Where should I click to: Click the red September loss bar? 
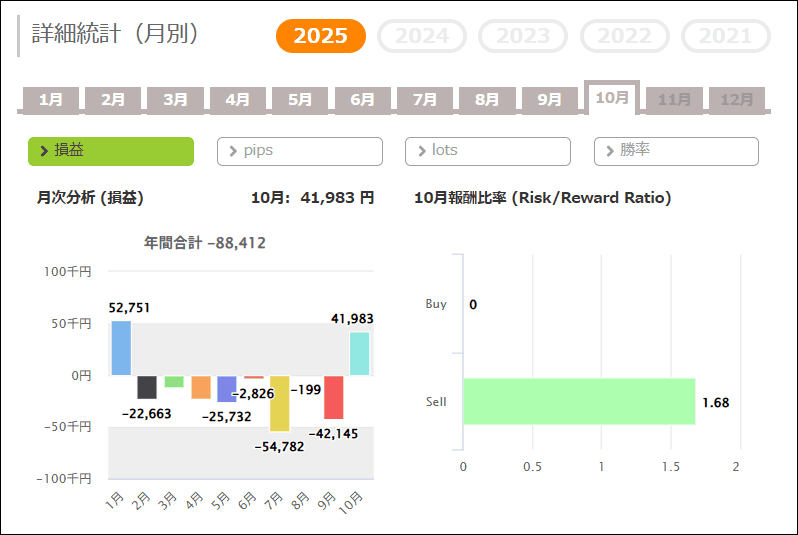click(333, 397)
